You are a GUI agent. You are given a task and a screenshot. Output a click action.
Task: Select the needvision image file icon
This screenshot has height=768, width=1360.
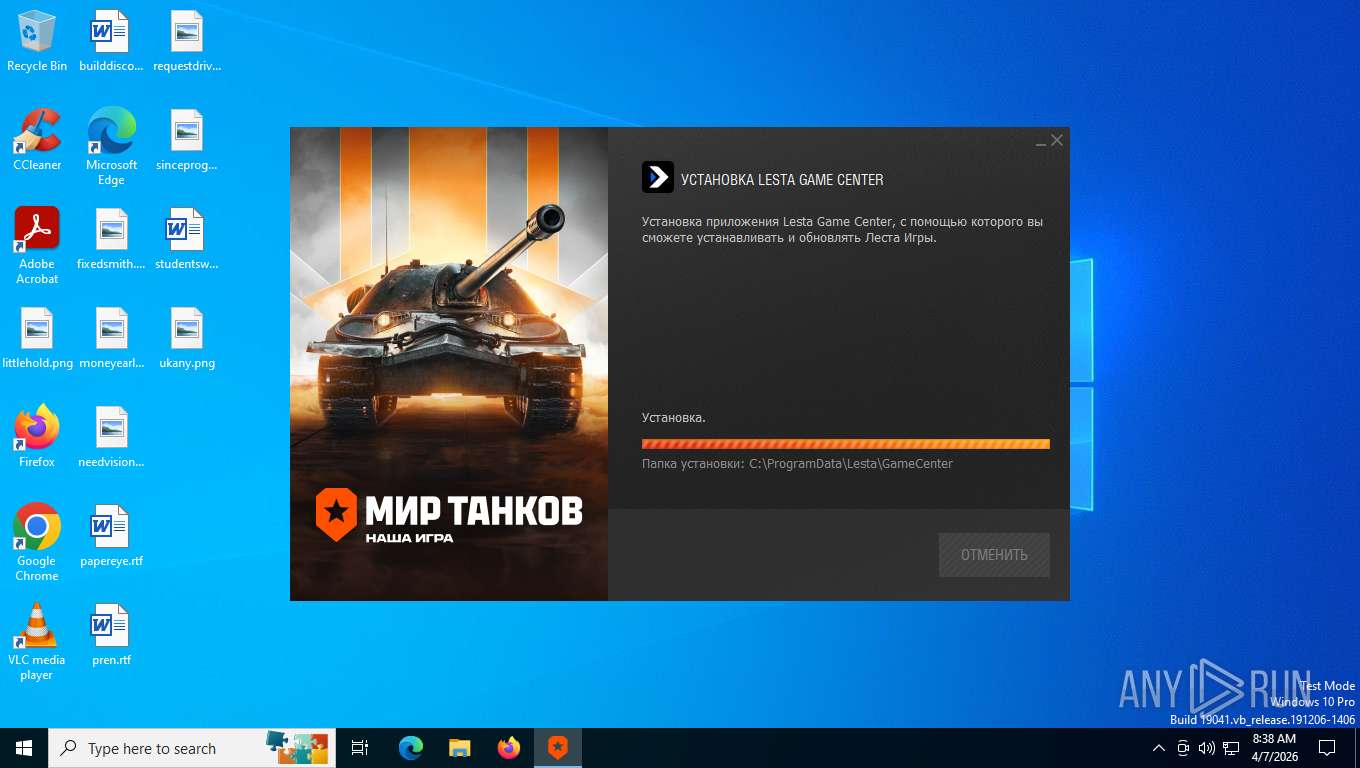(111, 437)
